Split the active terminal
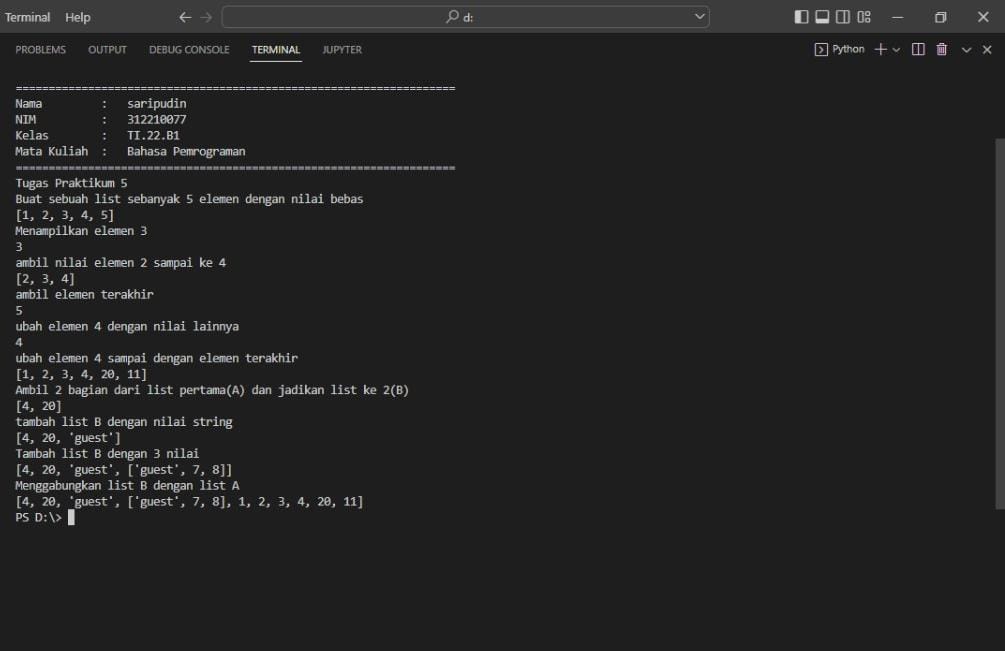This screenshot has height=651, width=1005. [918, 49]
